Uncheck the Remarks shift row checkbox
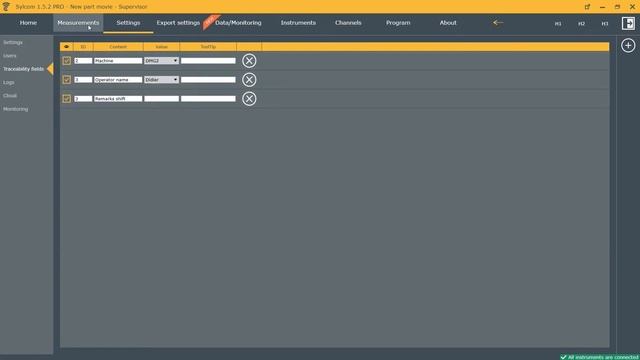This screenshot has width=640, height=360. [67, 99]
